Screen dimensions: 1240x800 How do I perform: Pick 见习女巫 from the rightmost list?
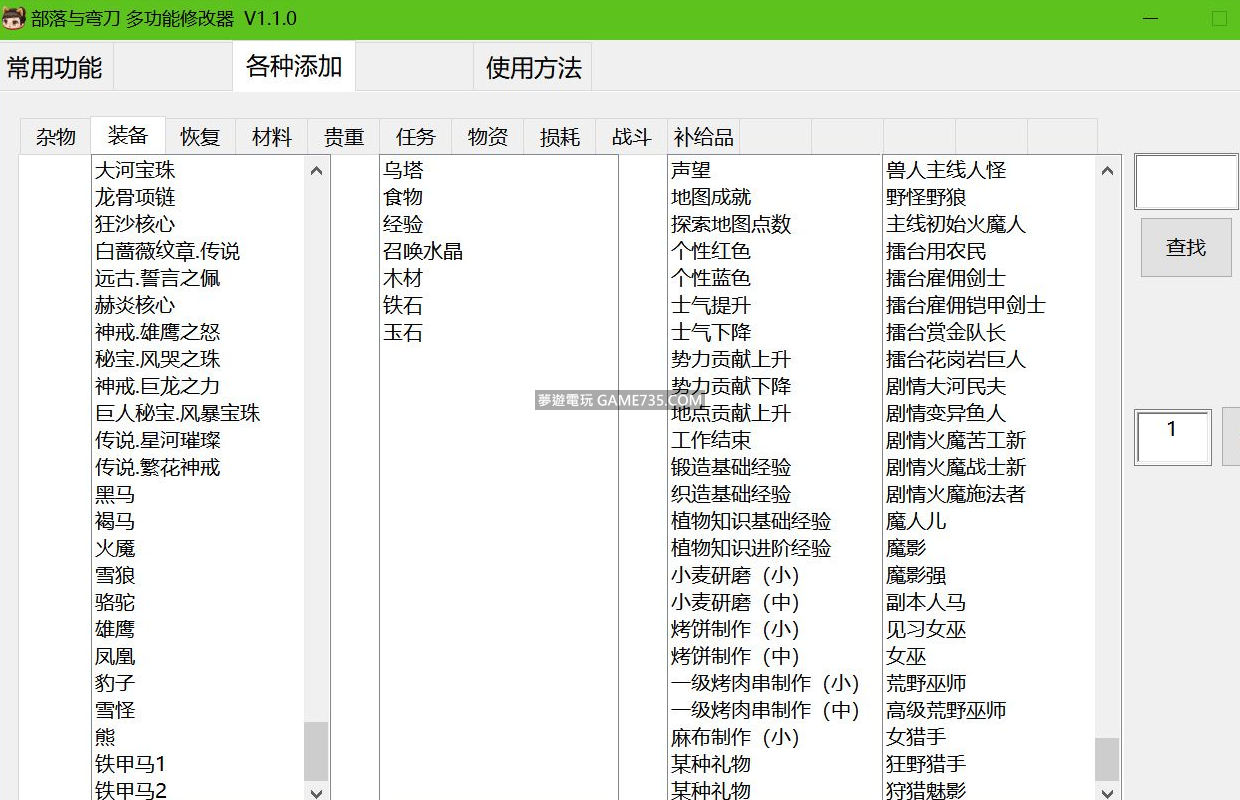pos(926,630)
